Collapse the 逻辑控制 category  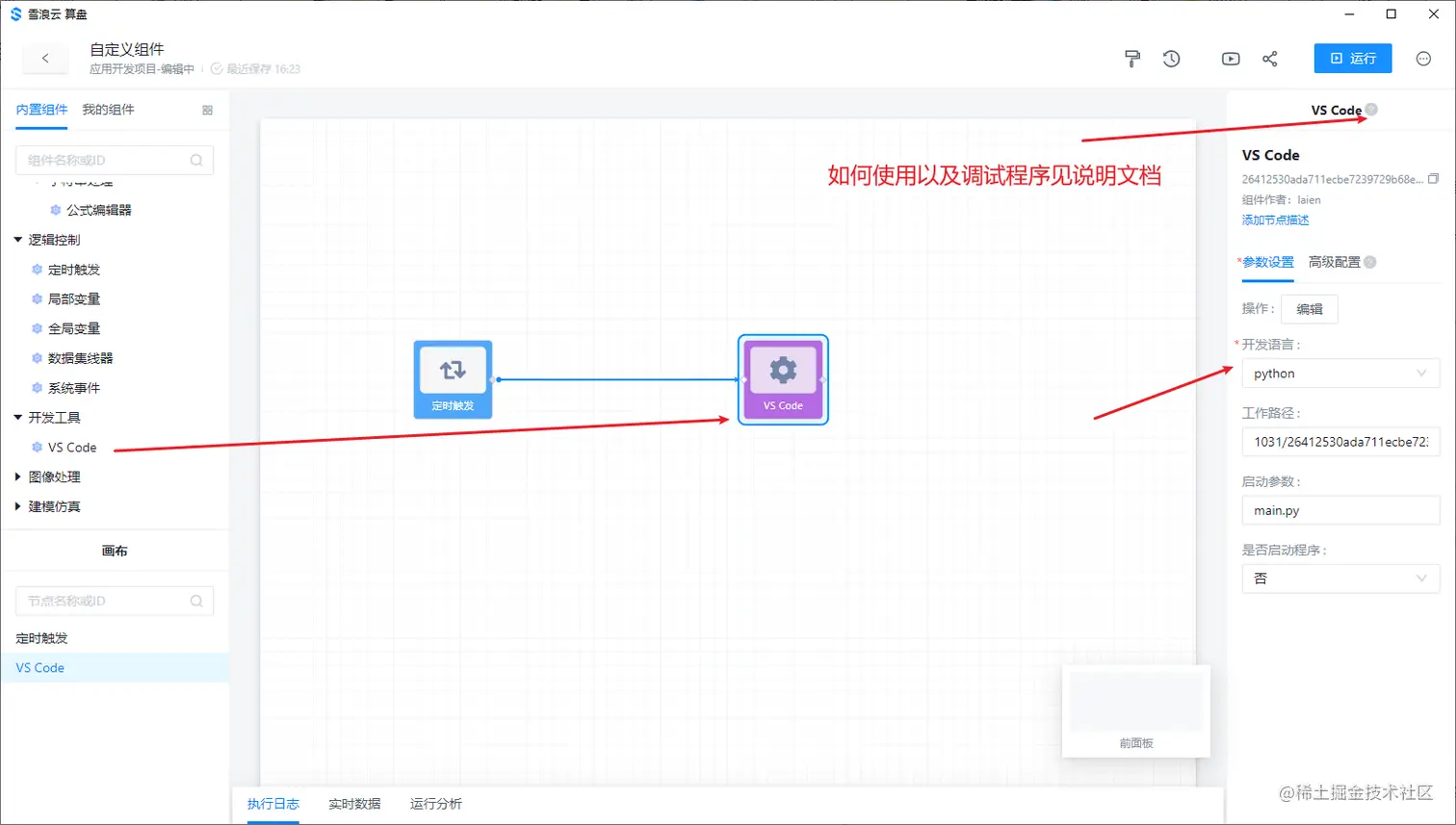(x=17, y=240)
